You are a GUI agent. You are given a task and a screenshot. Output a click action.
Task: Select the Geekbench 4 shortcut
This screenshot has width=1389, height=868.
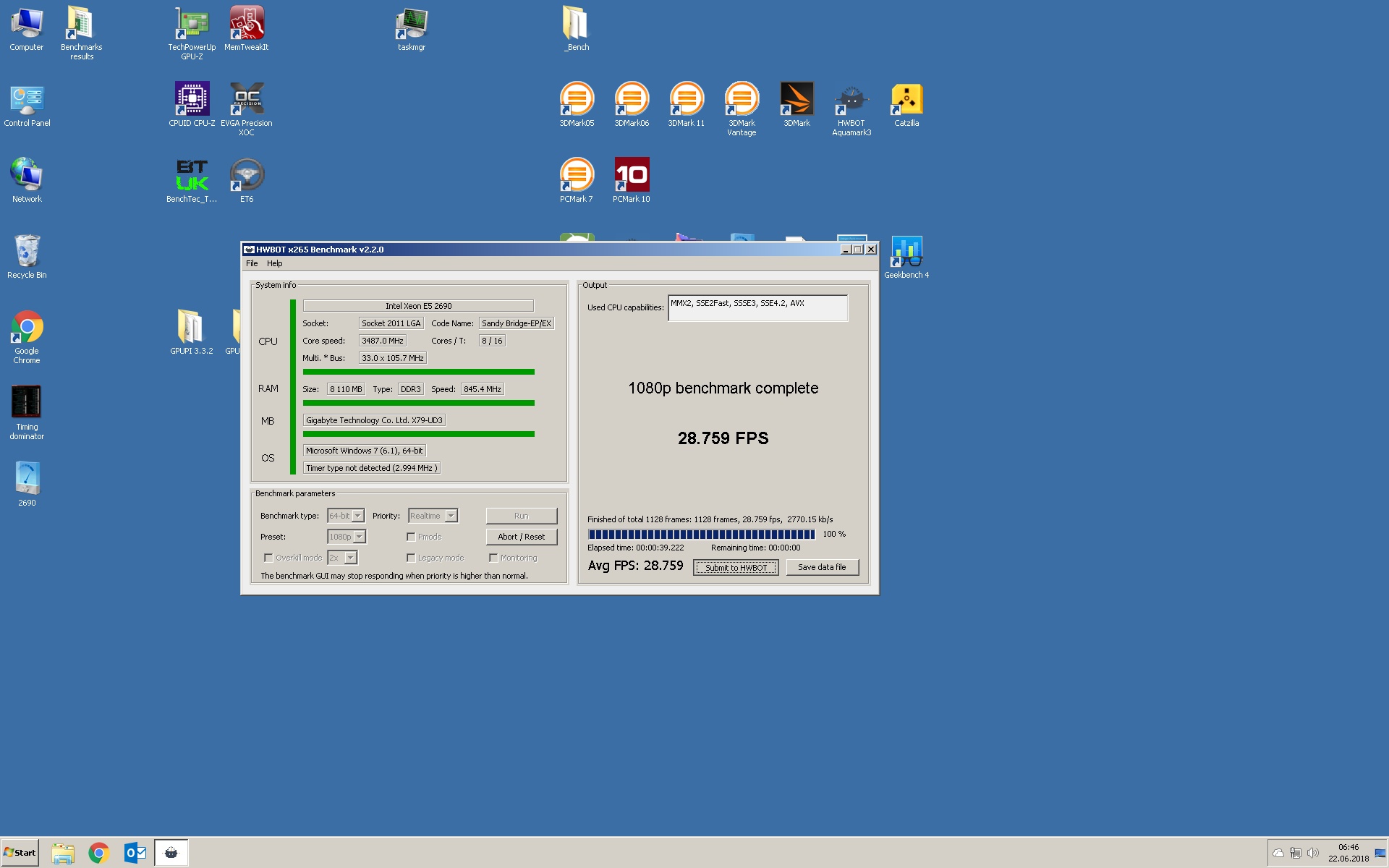906,258
